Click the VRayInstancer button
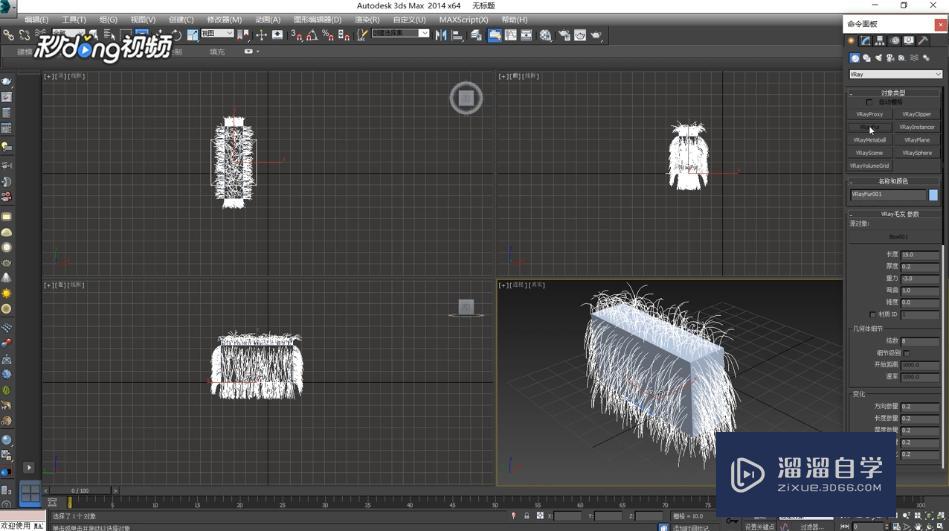 point(917,127)
